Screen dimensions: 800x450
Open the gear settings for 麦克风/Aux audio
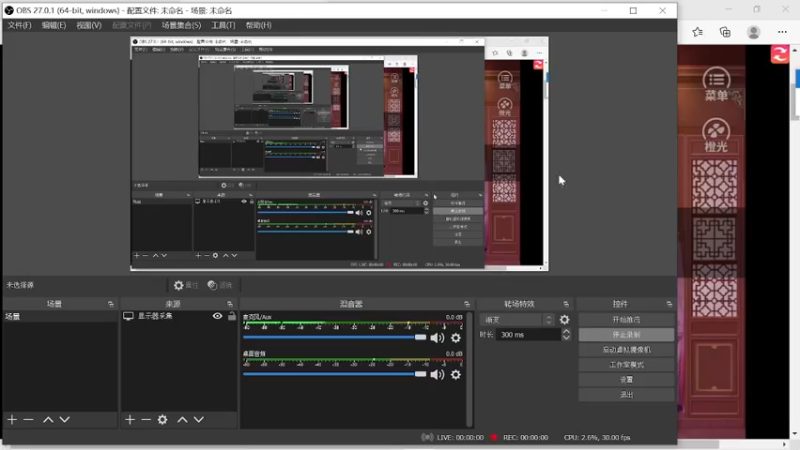(x=456, y=338)
